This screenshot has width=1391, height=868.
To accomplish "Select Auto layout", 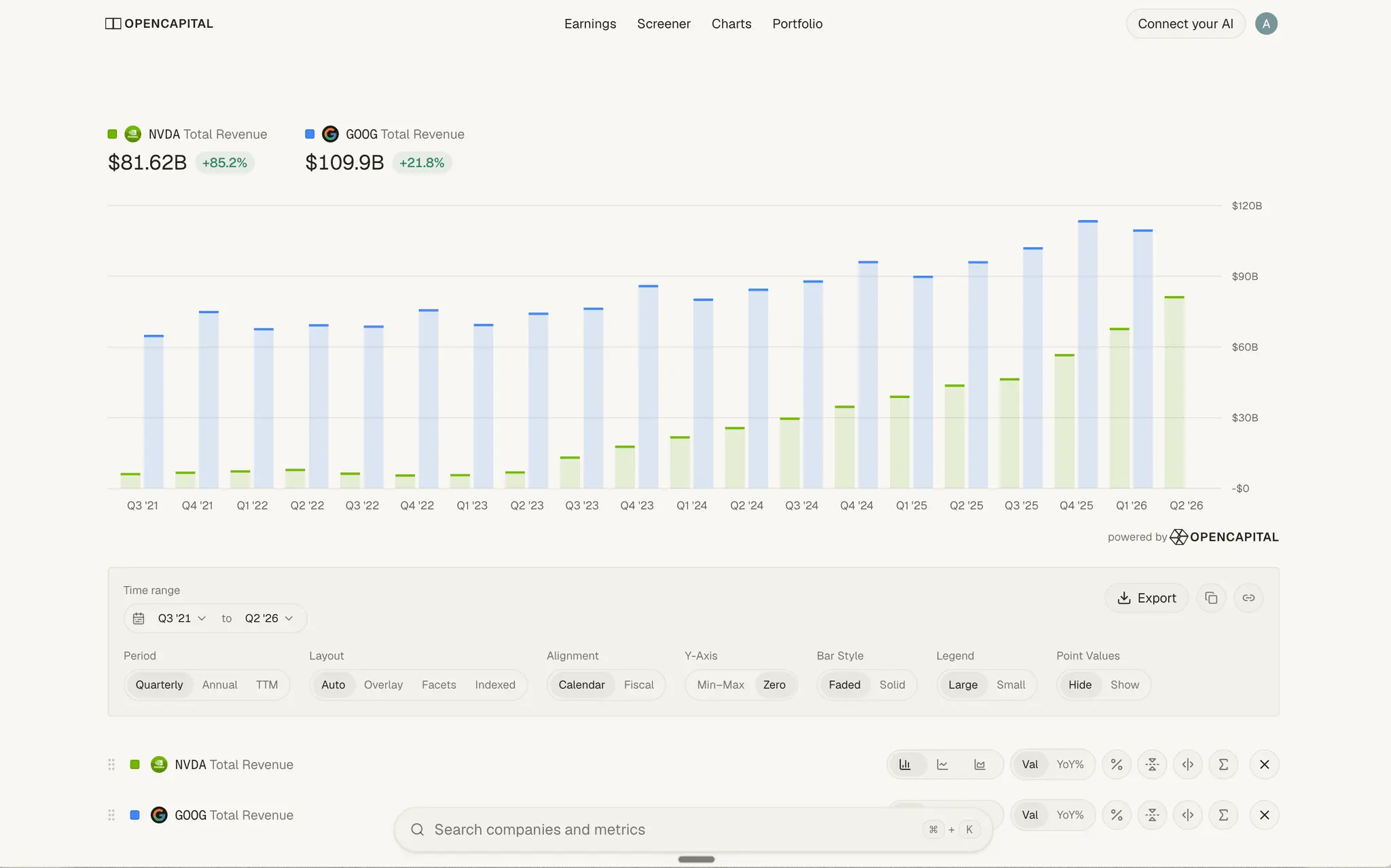I will [333, 685].
